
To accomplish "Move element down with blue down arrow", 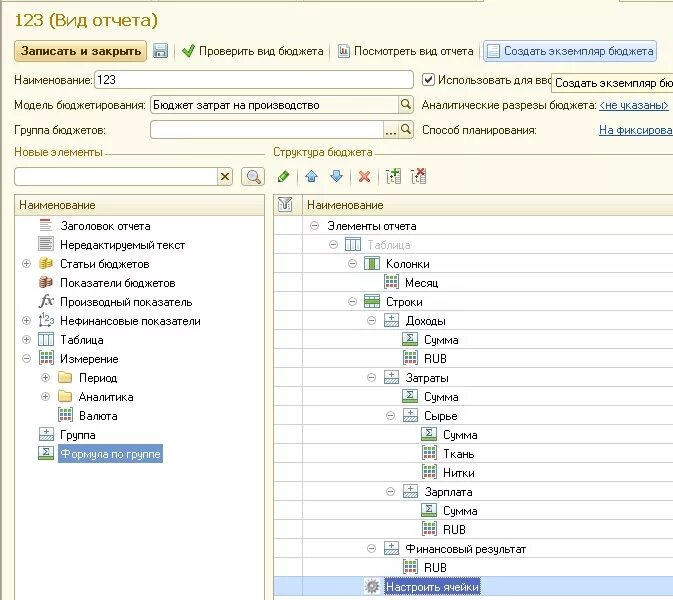I will click(336, 176).
